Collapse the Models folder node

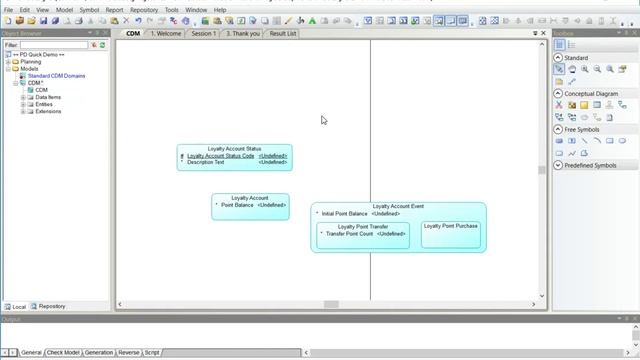[8, 69]
